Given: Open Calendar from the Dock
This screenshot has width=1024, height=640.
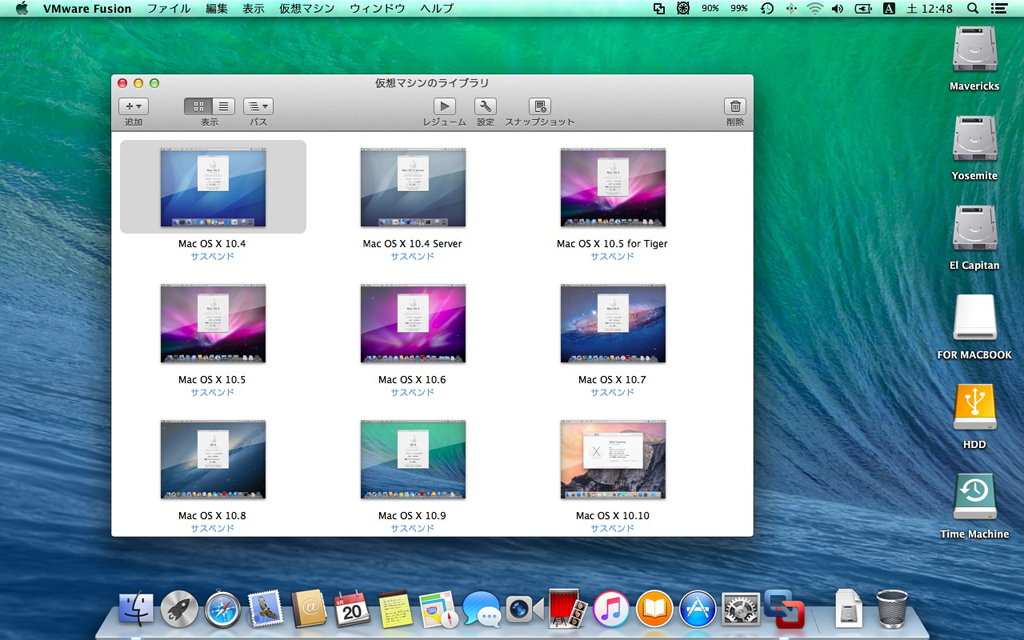Looking at the screenshot, I should tap(352, 609).
